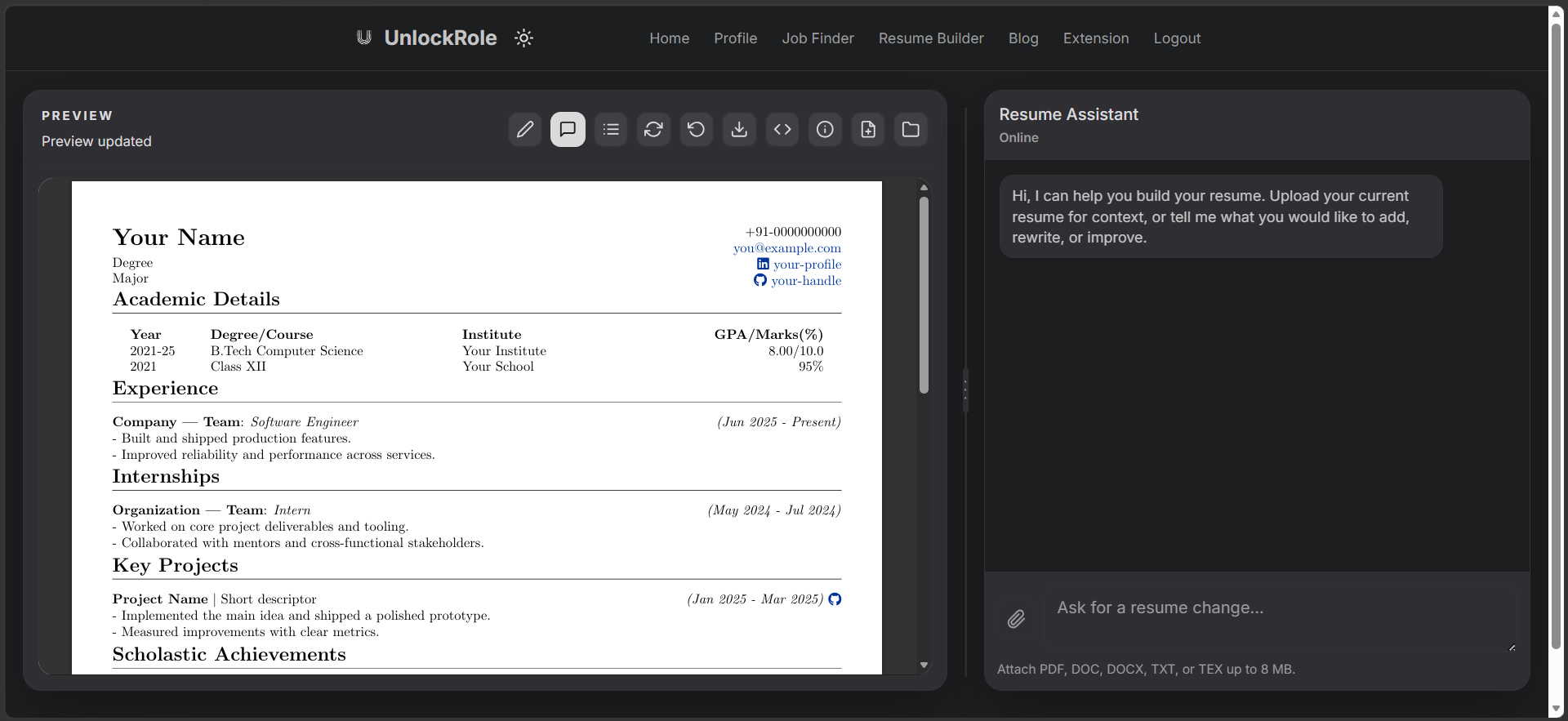The width and height of the screenshot is (1568, 721).
Task: Click the info circle icon
Action: coord(825,129)
